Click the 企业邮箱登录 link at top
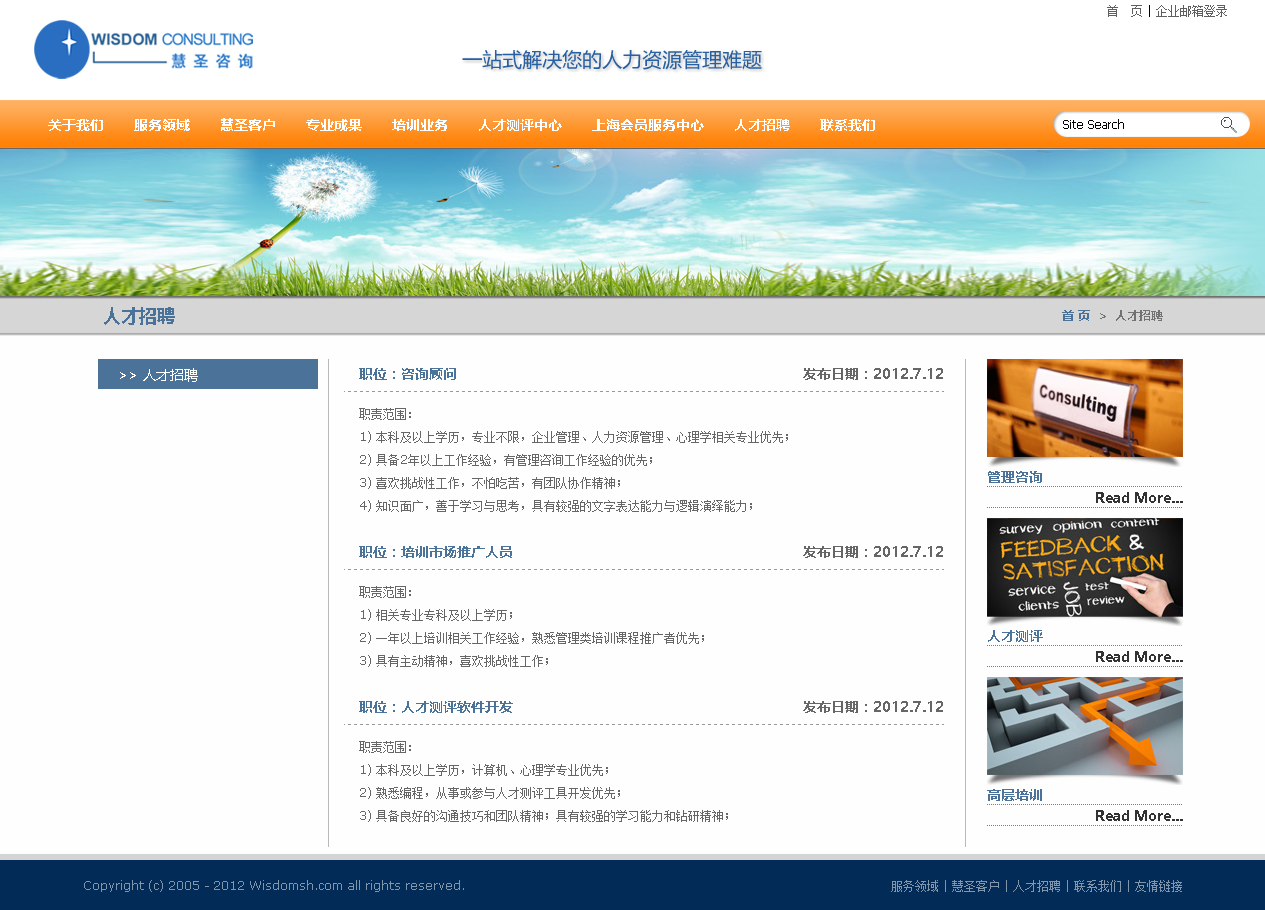Viewport: 1265px width, 910px height. point(1191,11)
